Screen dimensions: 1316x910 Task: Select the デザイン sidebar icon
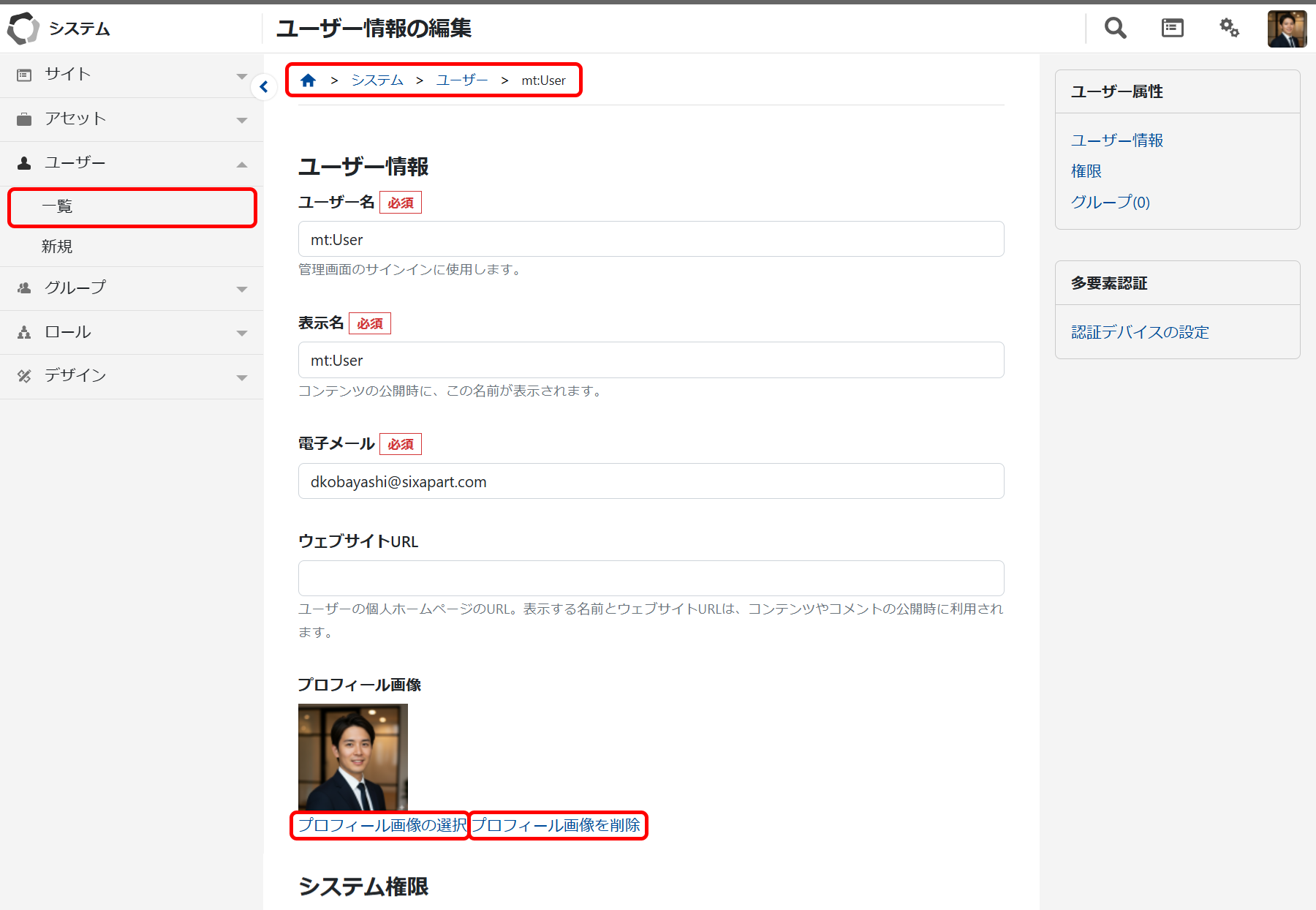coord(24,375)
